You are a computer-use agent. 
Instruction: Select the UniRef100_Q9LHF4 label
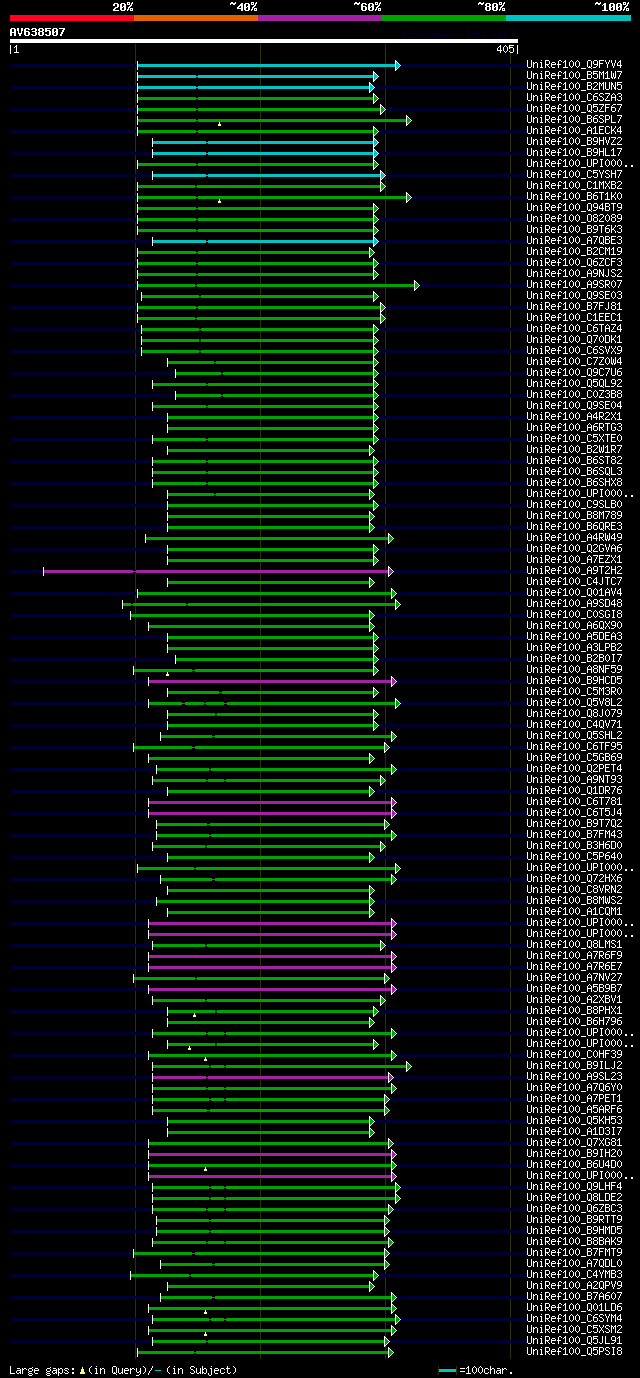point(574,1187)
